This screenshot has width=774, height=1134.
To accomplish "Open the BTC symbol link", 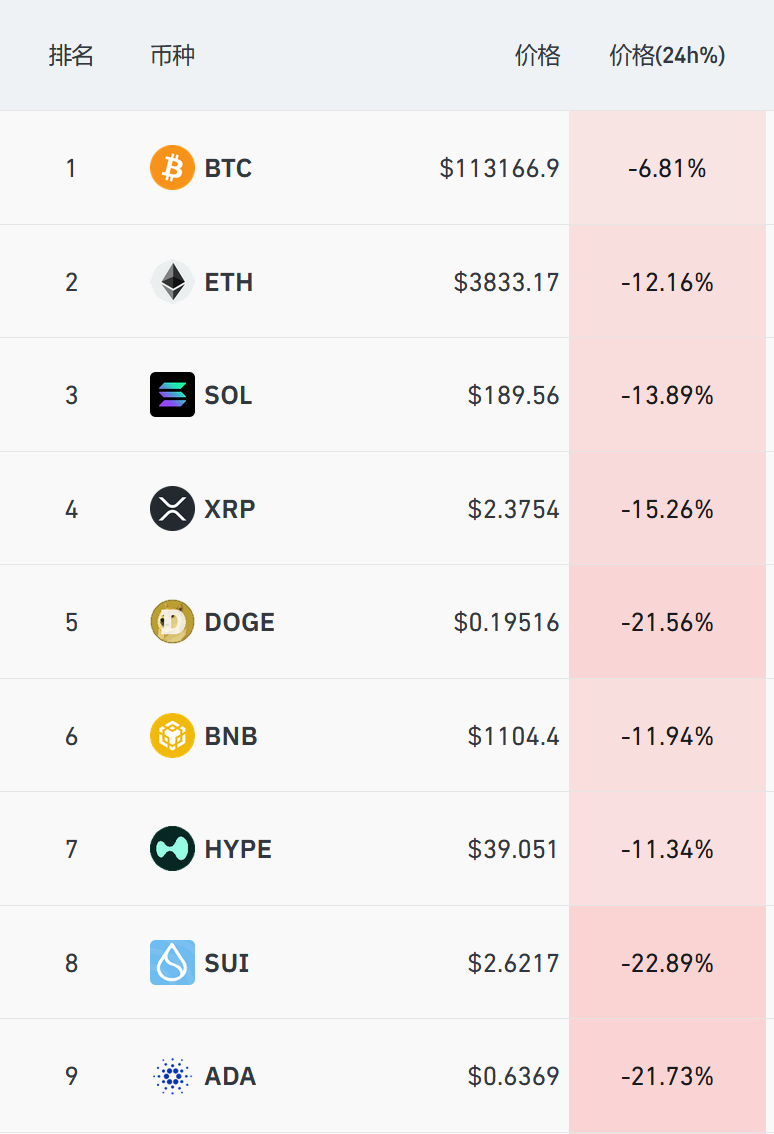I will pyautogui.click(x=228, y=168).
